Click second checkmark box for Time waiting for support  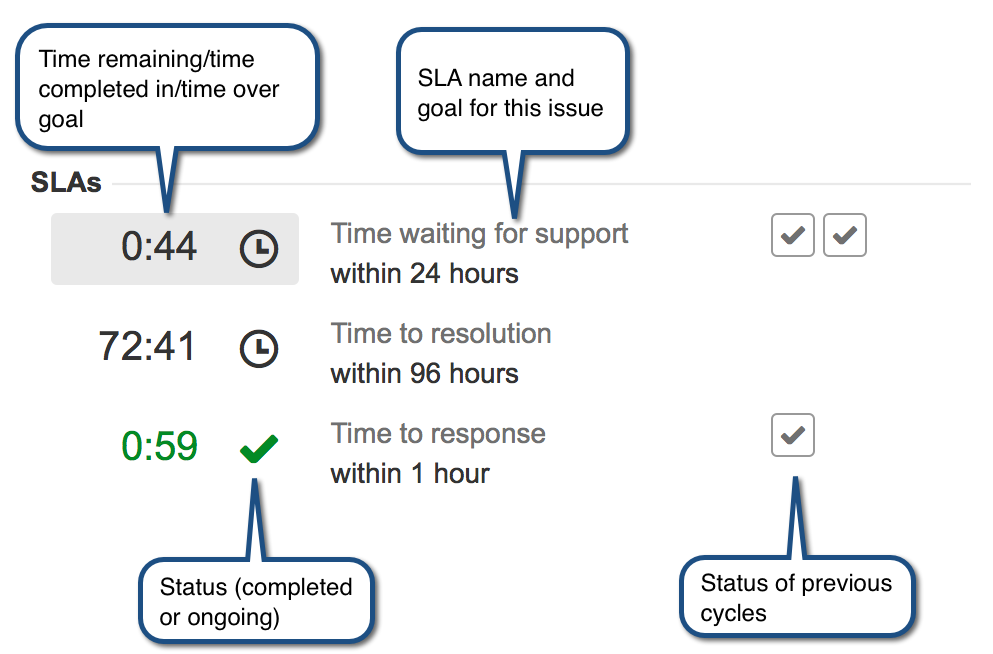tap(844, 235)
